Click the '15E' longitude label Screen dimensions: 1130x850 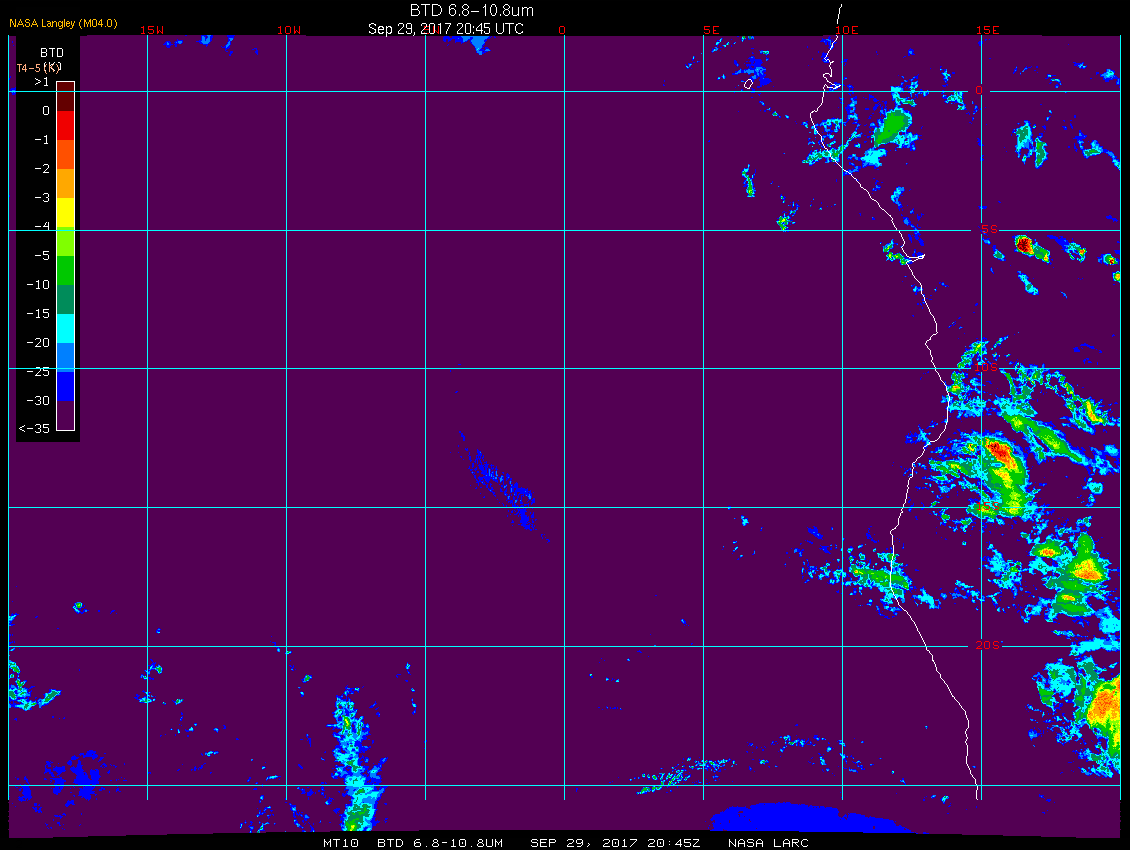click(988, 30)
